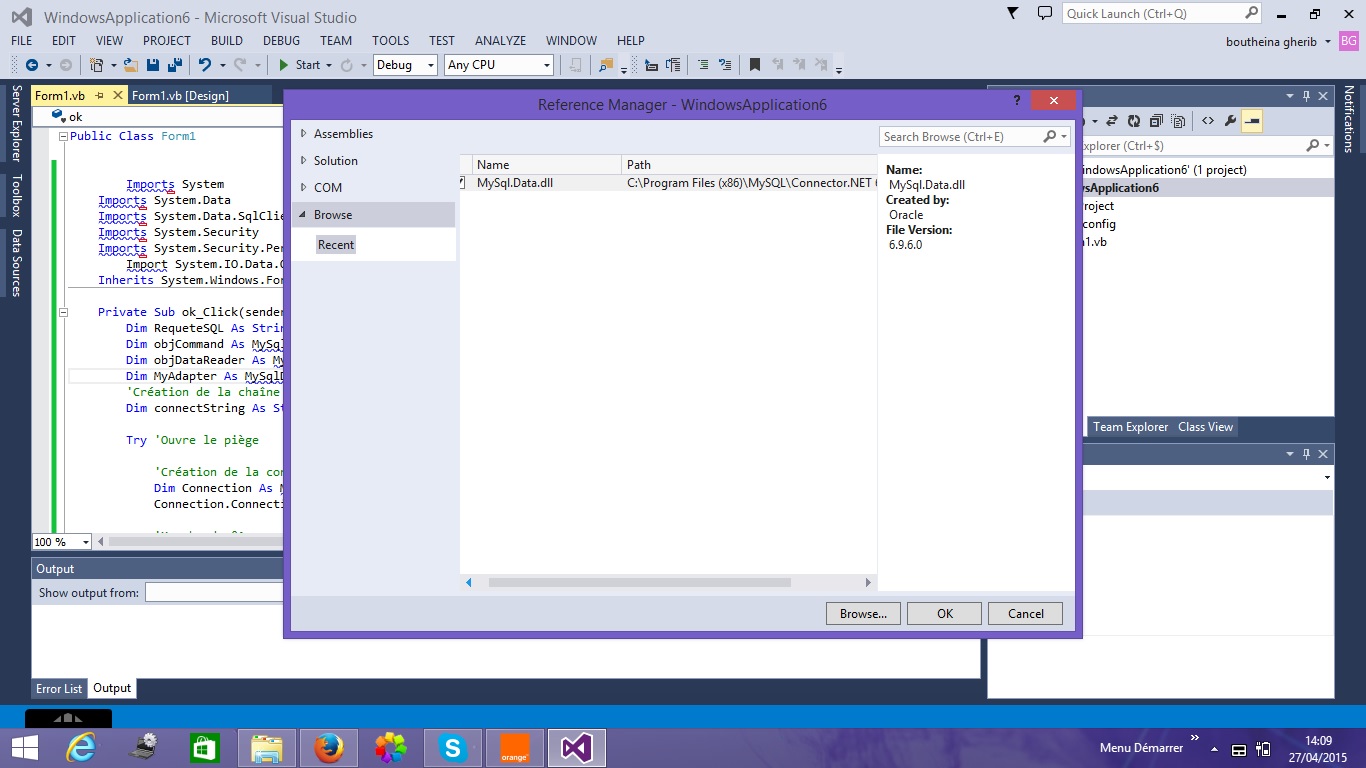Viewport: 1366px width, 768px height.
Task: Click the View Code icon in Solution Explorer
Action: (1208, 121)
